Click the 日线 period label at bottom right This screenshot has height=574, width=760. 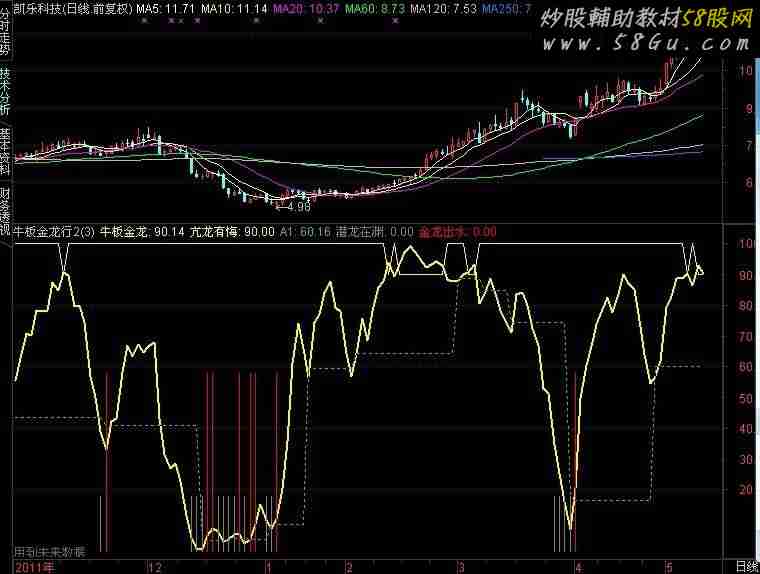point(747,567)
